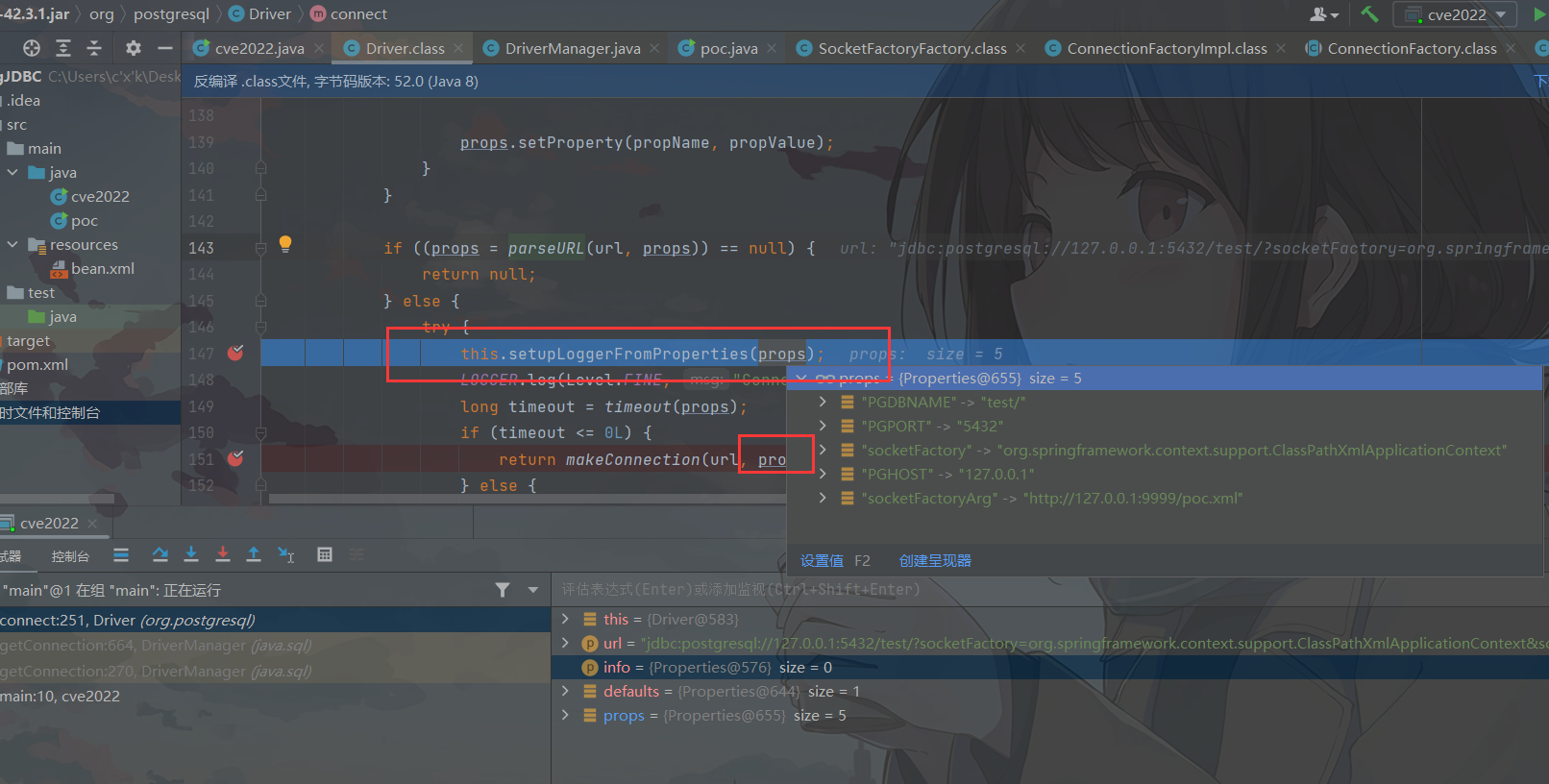
Task: Select the connect:251 Driver stack frame
Action: 275,620
